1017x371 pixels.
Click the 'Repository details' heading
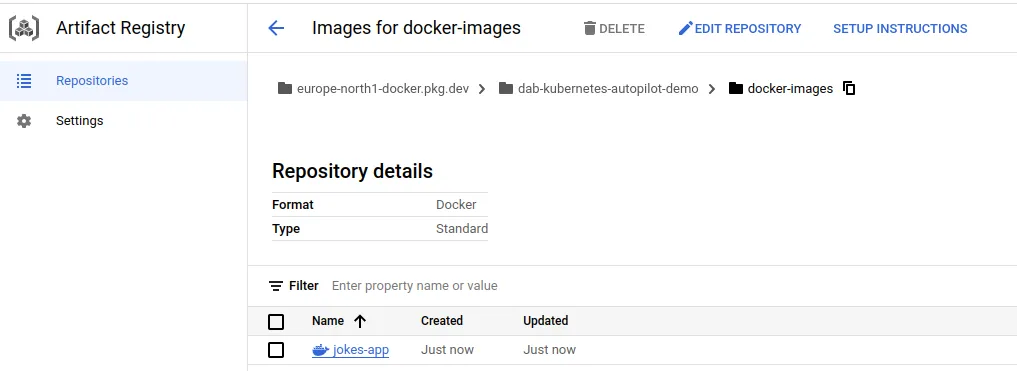point(352,171)
